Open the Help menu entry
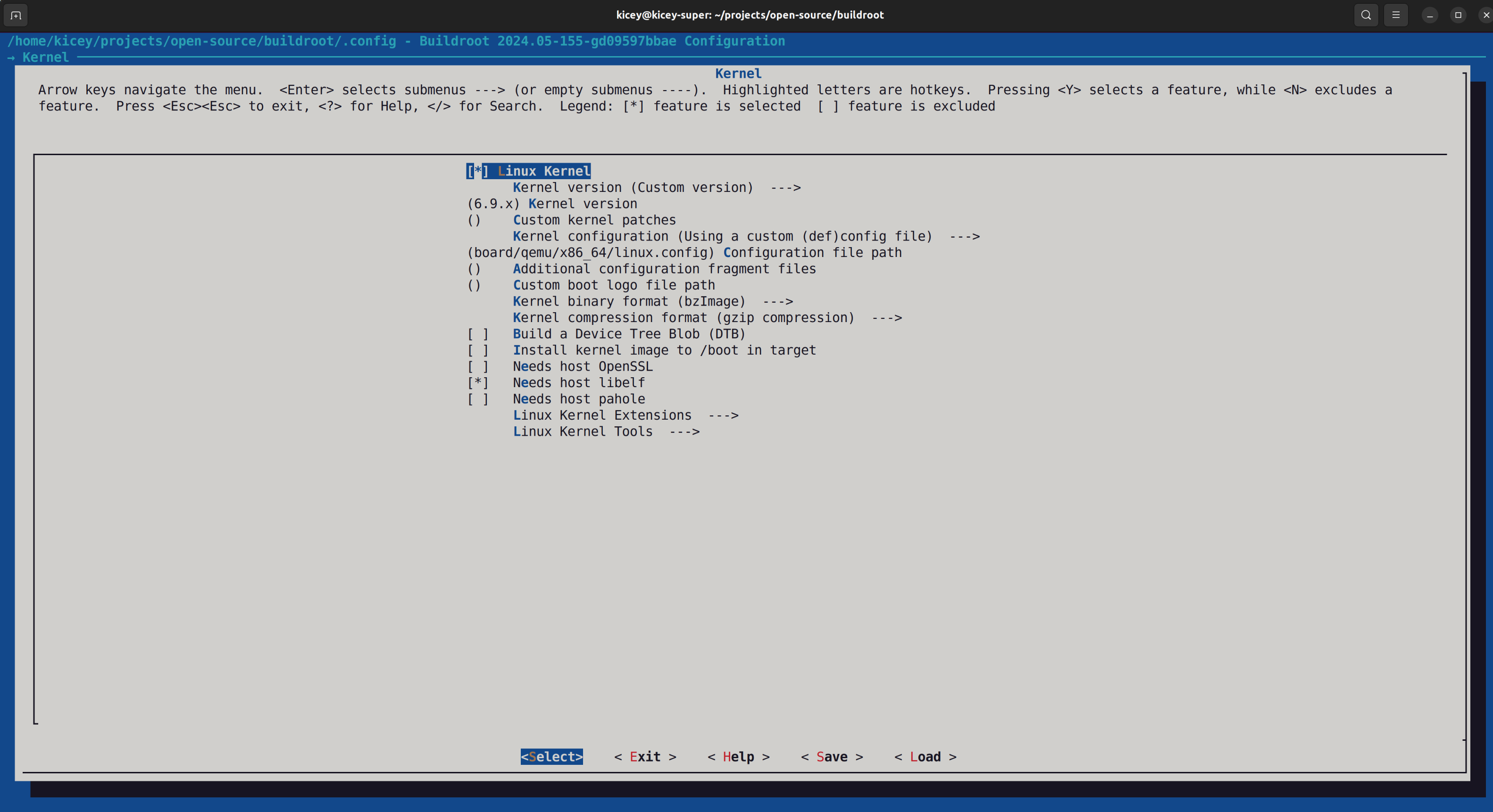Viewport: 1493px width, 812px height. click(x=738, y=756)
